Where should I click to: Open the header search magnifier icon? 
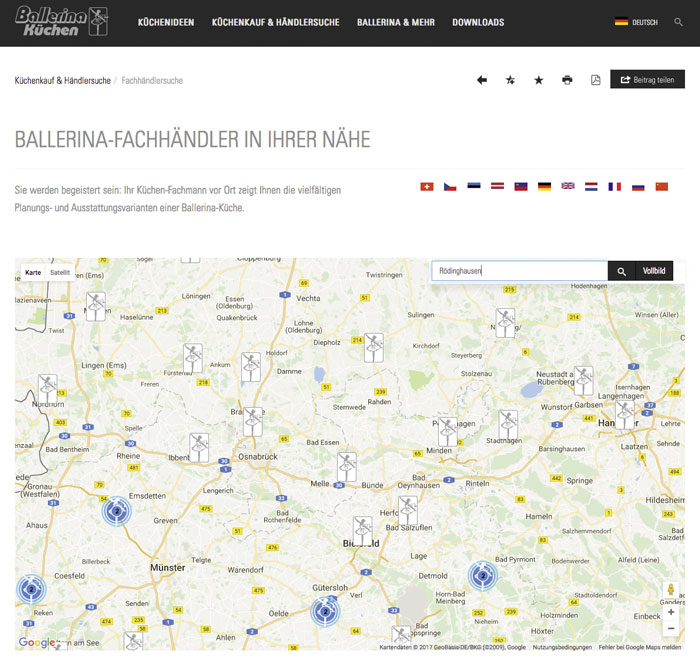(678, 22)
